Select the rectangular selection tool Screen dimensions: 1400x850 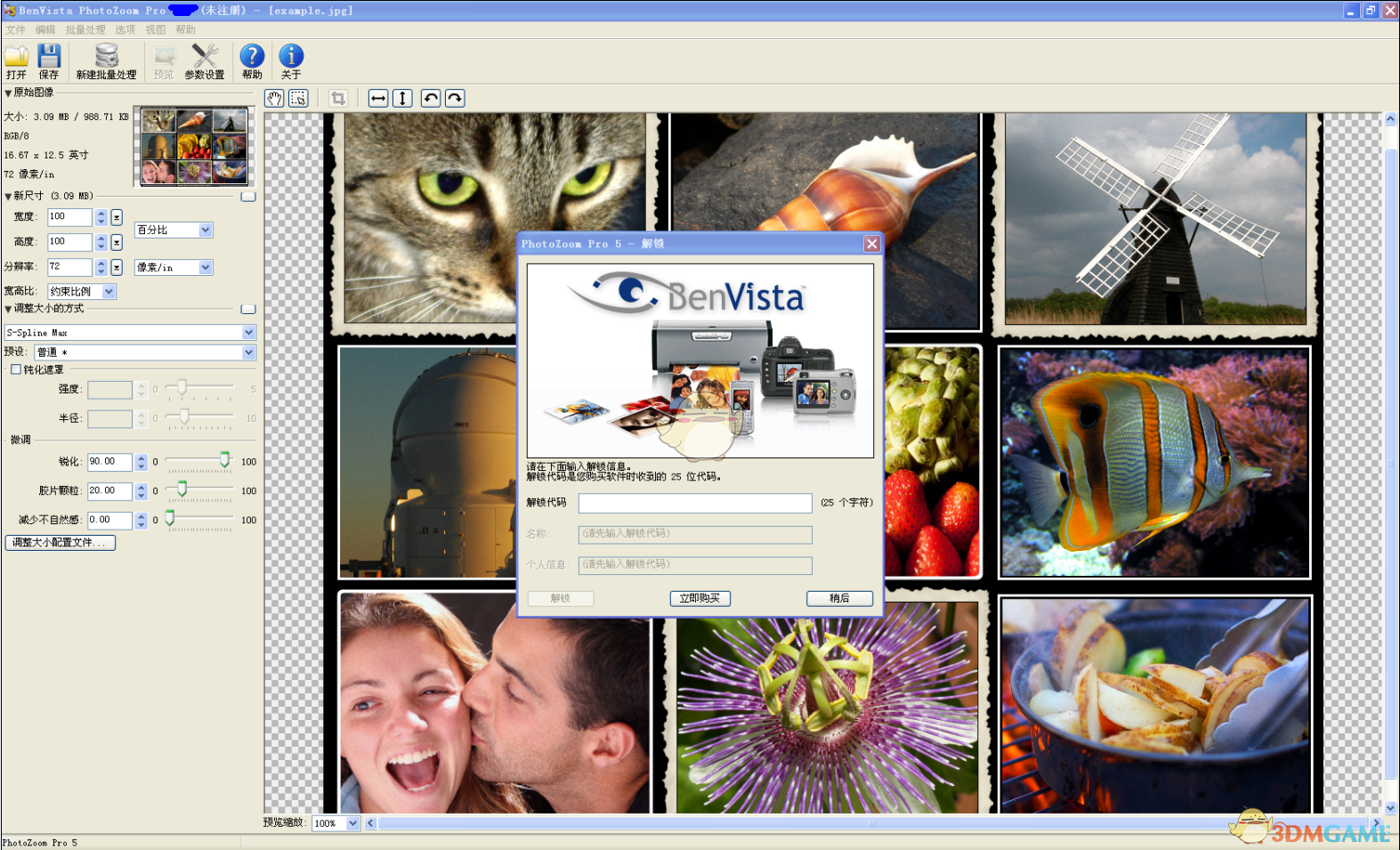click(298, 99)
